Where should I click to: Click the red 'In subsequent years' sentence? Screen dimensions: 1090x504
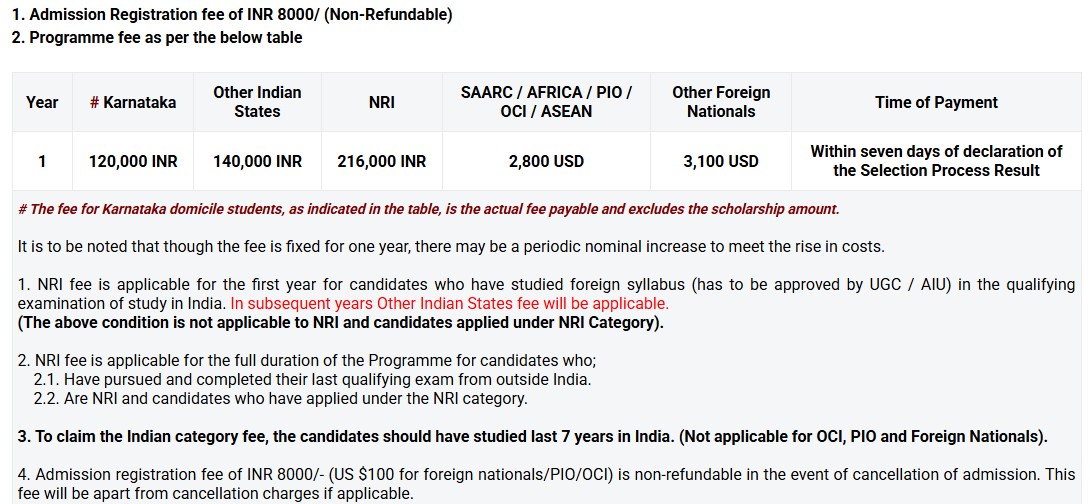tap(449, 303)
